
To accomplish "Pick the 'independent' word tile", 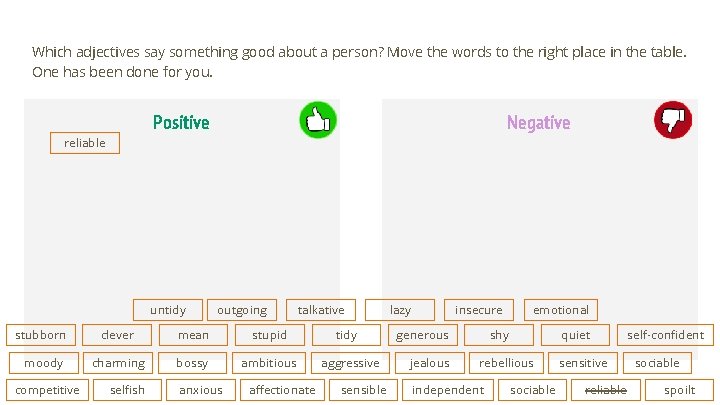I will [x=448, y=390].
